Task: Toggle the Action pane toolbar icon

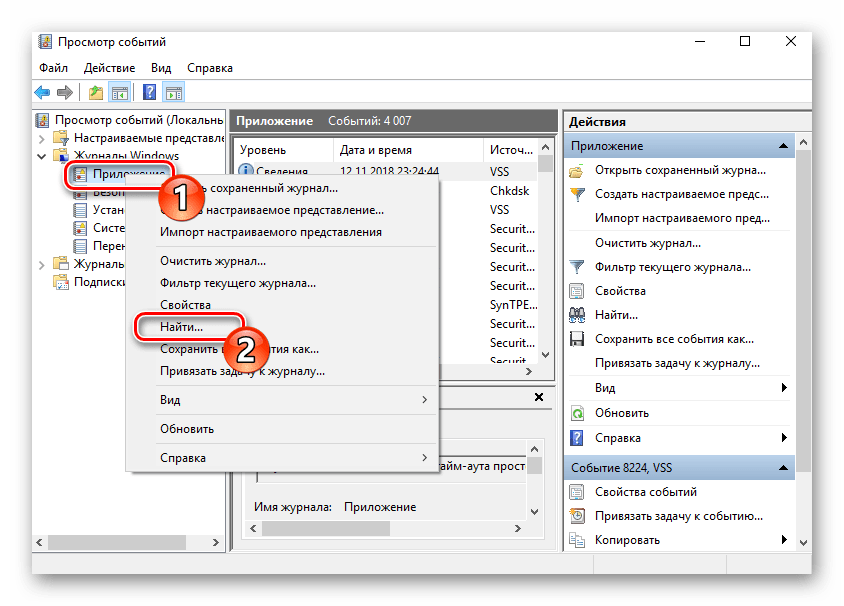Action: (x=174, y=93)
